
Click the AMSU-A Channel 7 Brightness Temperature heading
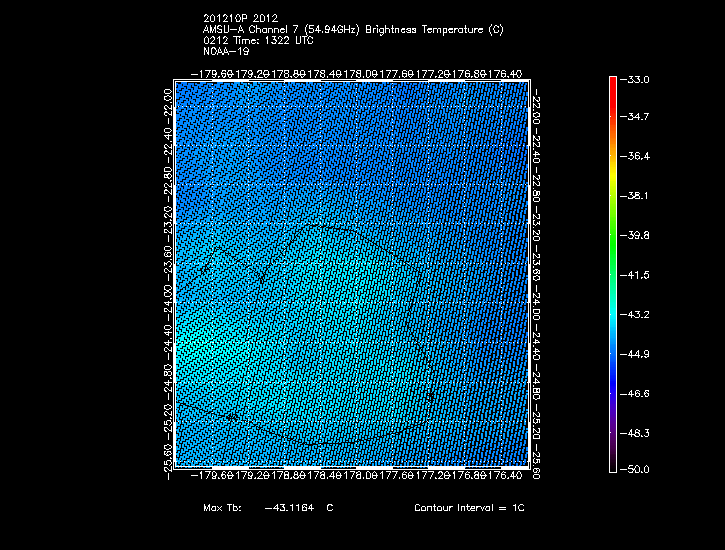(x=353, y=29)
